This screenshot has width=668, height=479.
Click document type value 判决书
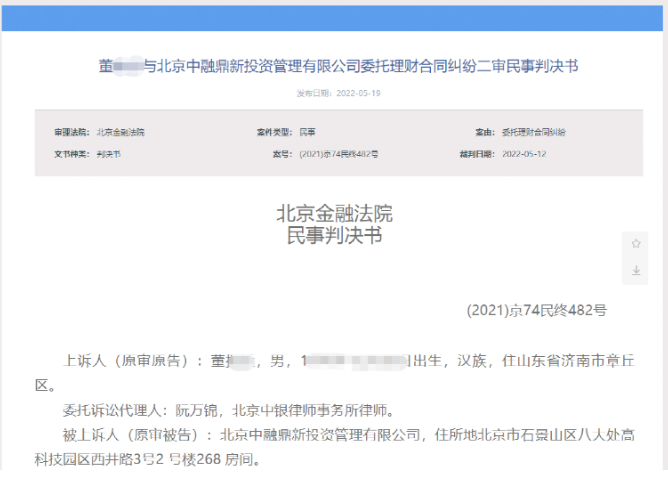tap(109, 154)
